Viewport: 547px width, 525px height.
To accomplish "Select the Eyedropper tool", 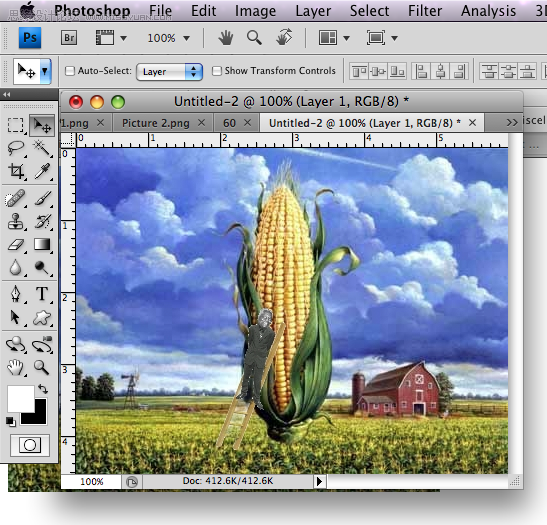I will click(x=42, y=171).
